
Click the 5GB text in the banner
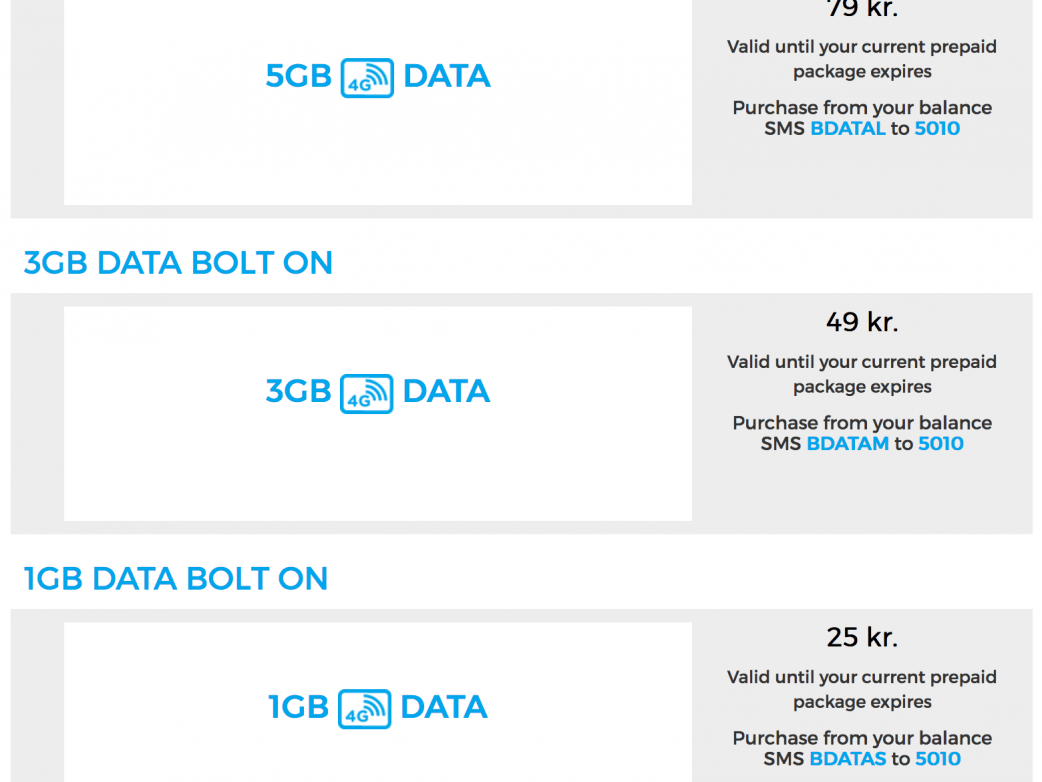tap(298, 77)
